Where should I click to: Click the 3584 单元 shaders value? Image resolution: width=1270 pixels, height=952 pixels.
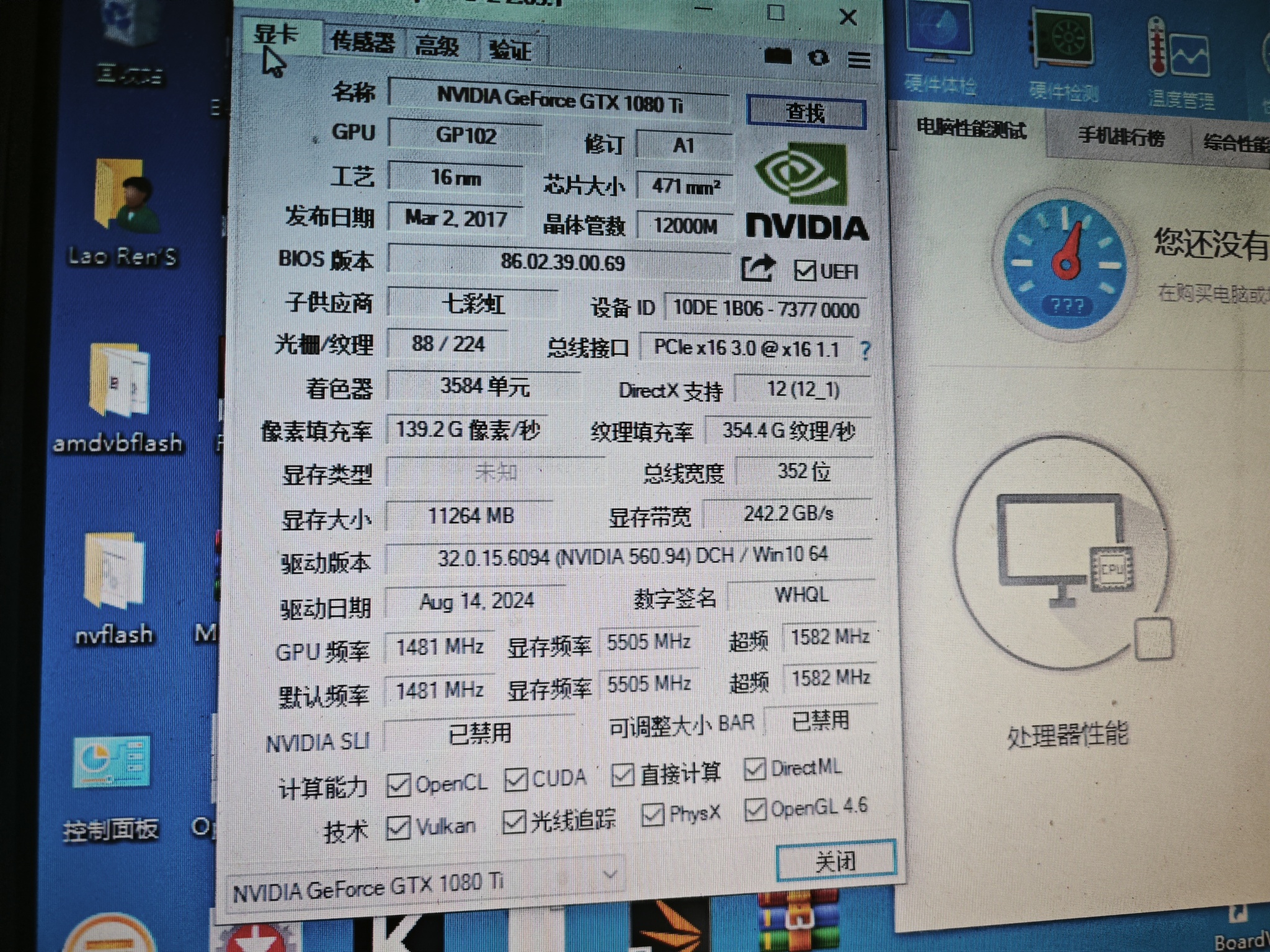pyautogui.click(x=484, y=387)
